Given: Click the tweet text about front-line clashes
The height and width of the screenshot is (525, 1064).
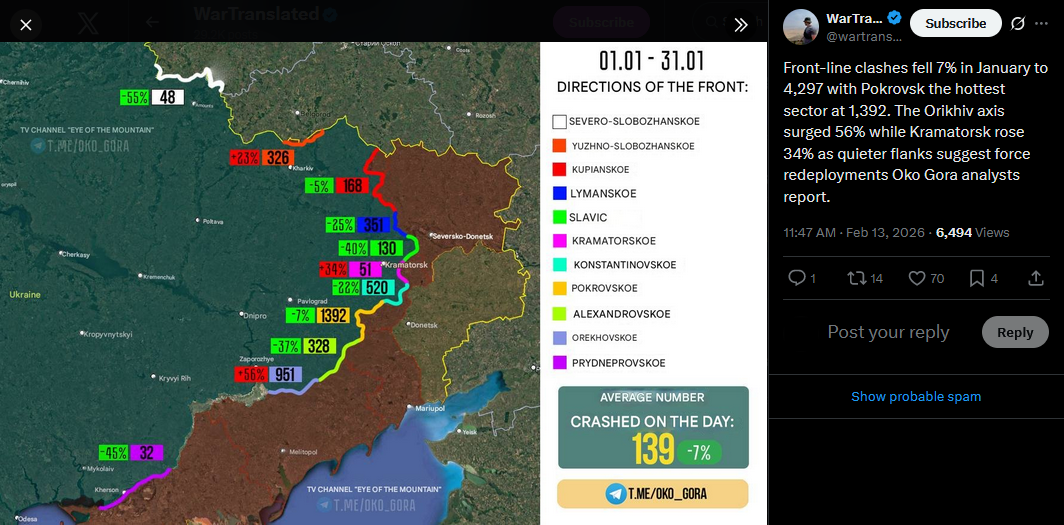Looking at the screenshot, I should click(916, 133).
